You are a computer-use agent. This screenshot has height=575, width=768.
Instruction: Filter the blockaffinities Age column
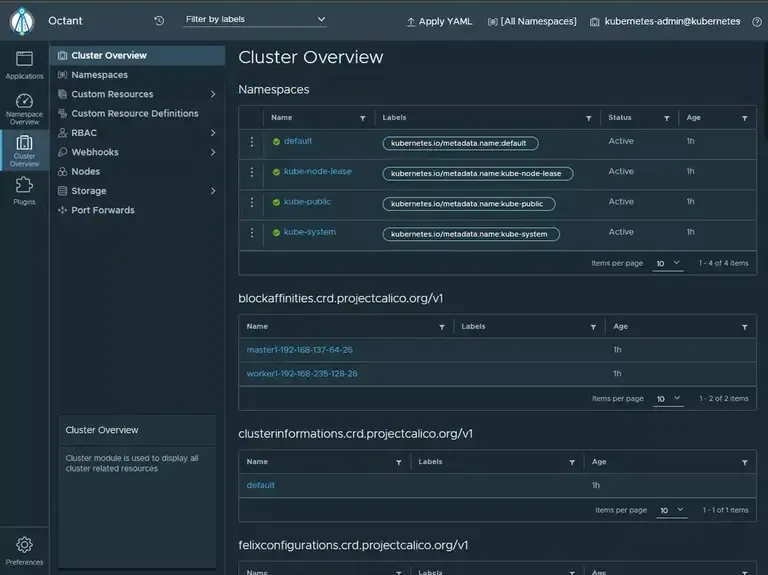pyautogui.click(x=744, y=327)
